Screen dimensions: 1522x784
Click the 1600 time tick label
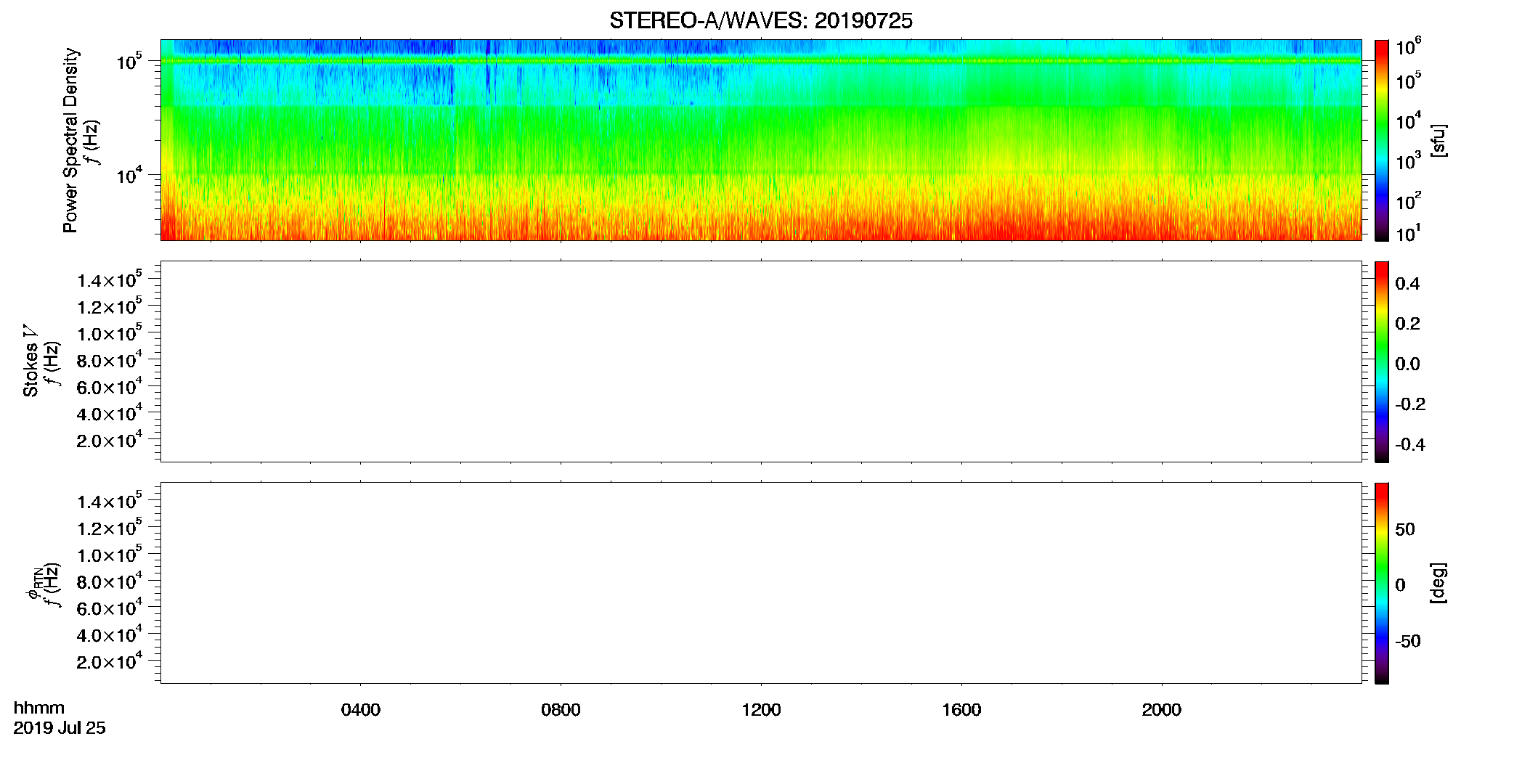point(961,710)
